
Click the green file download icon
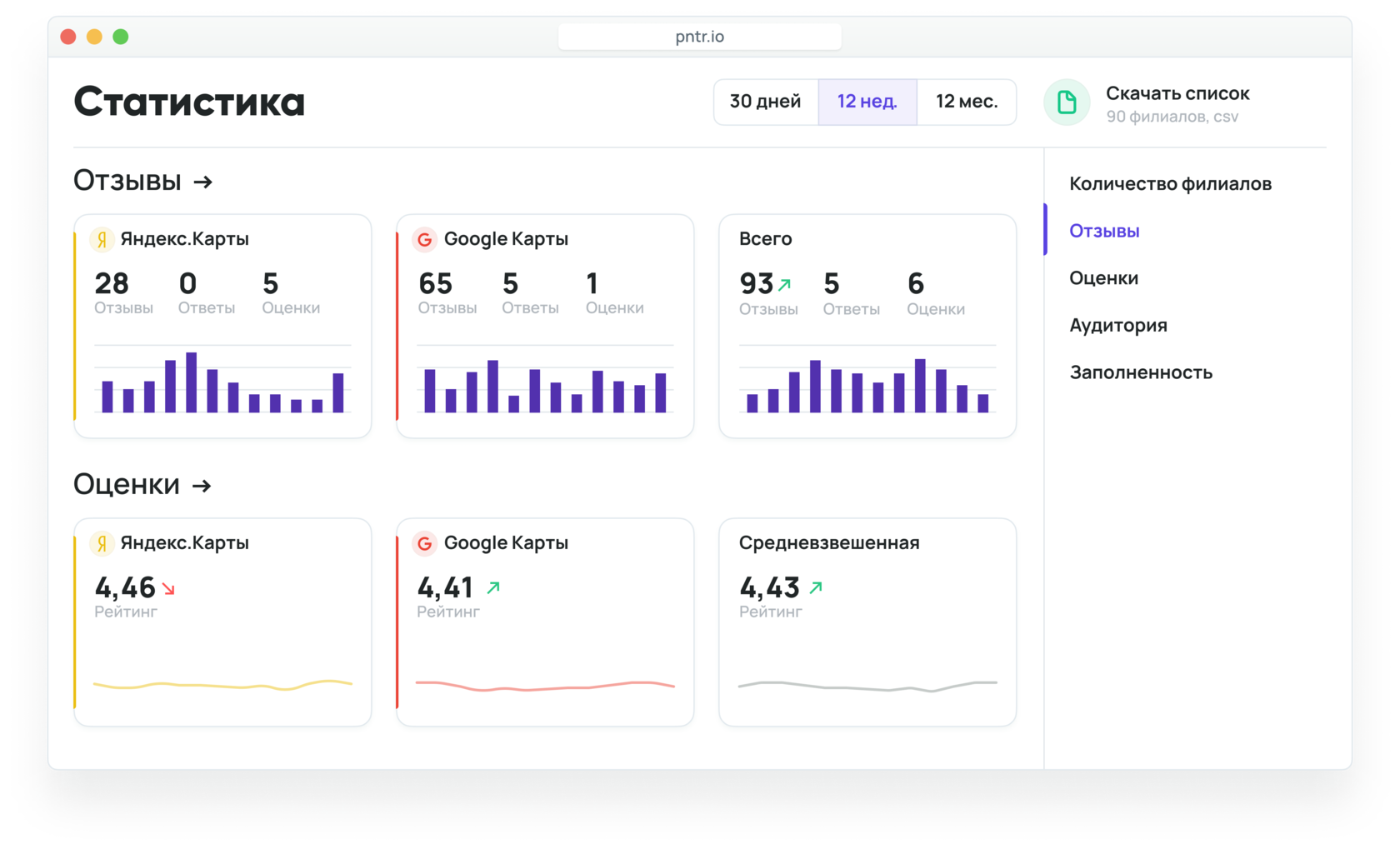click(1067, 102)
